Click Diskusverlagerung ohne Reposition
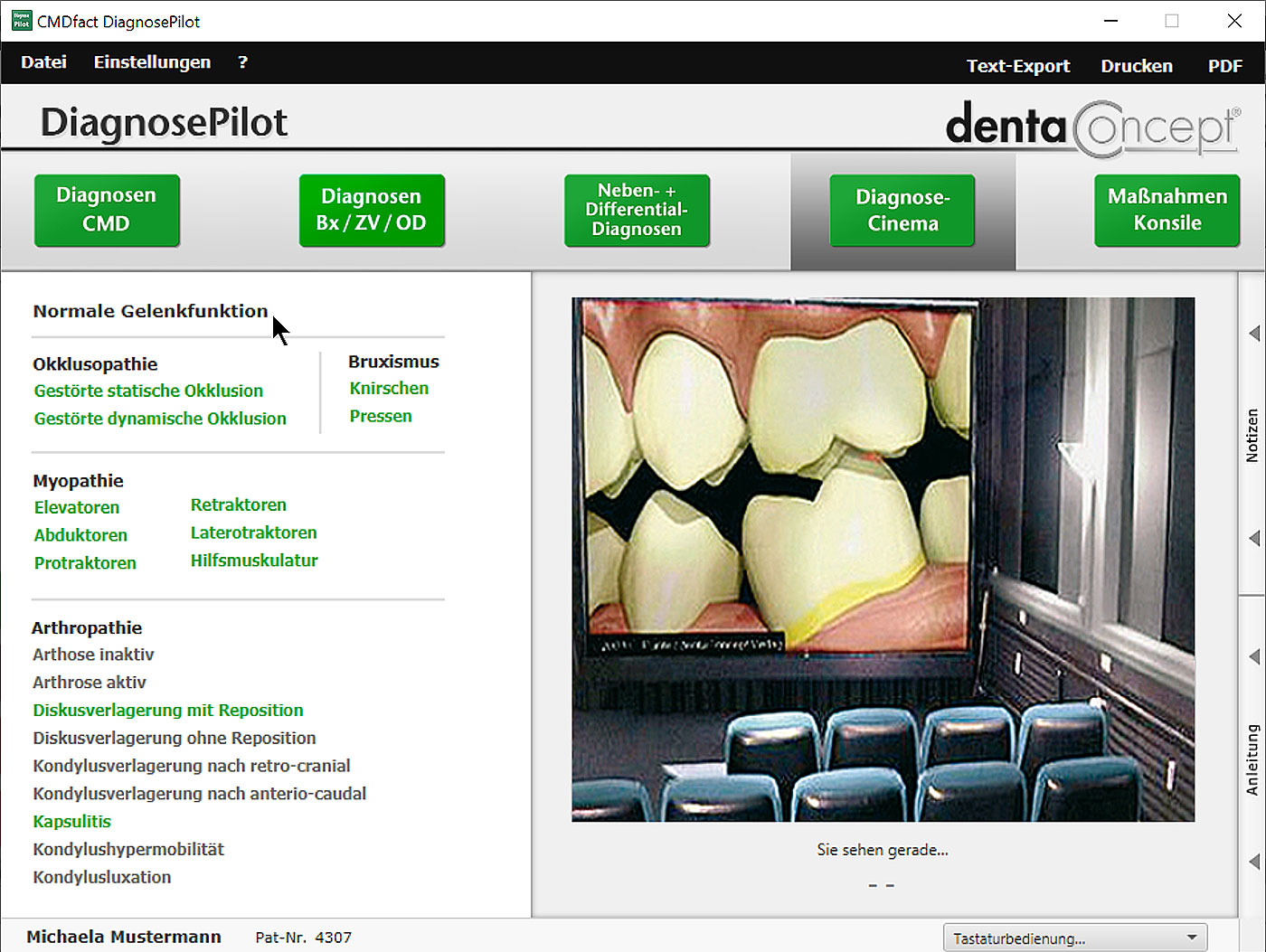This screenshot has width=1266, height=952. (x=175, y=739)
